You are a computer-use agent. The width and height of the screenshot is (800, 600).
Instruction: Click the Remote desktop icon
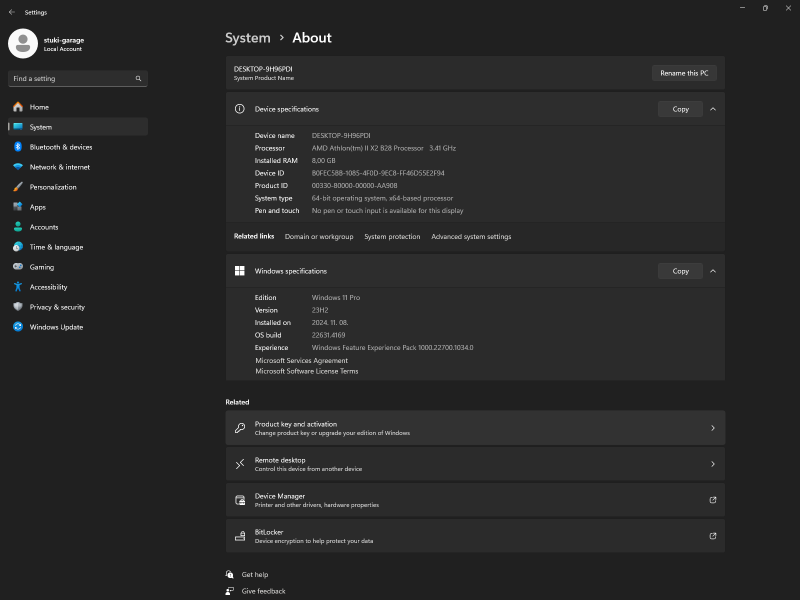(240, 464)
